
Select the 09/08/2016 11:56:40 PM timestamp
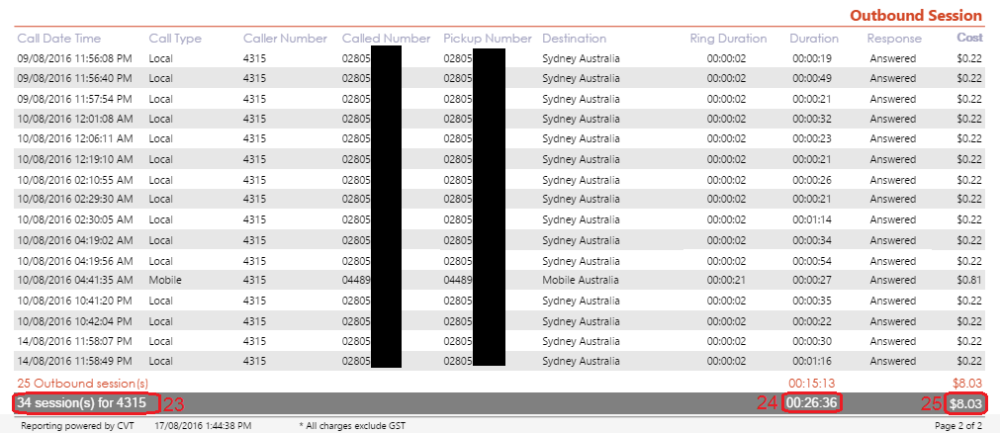point(75,79)
